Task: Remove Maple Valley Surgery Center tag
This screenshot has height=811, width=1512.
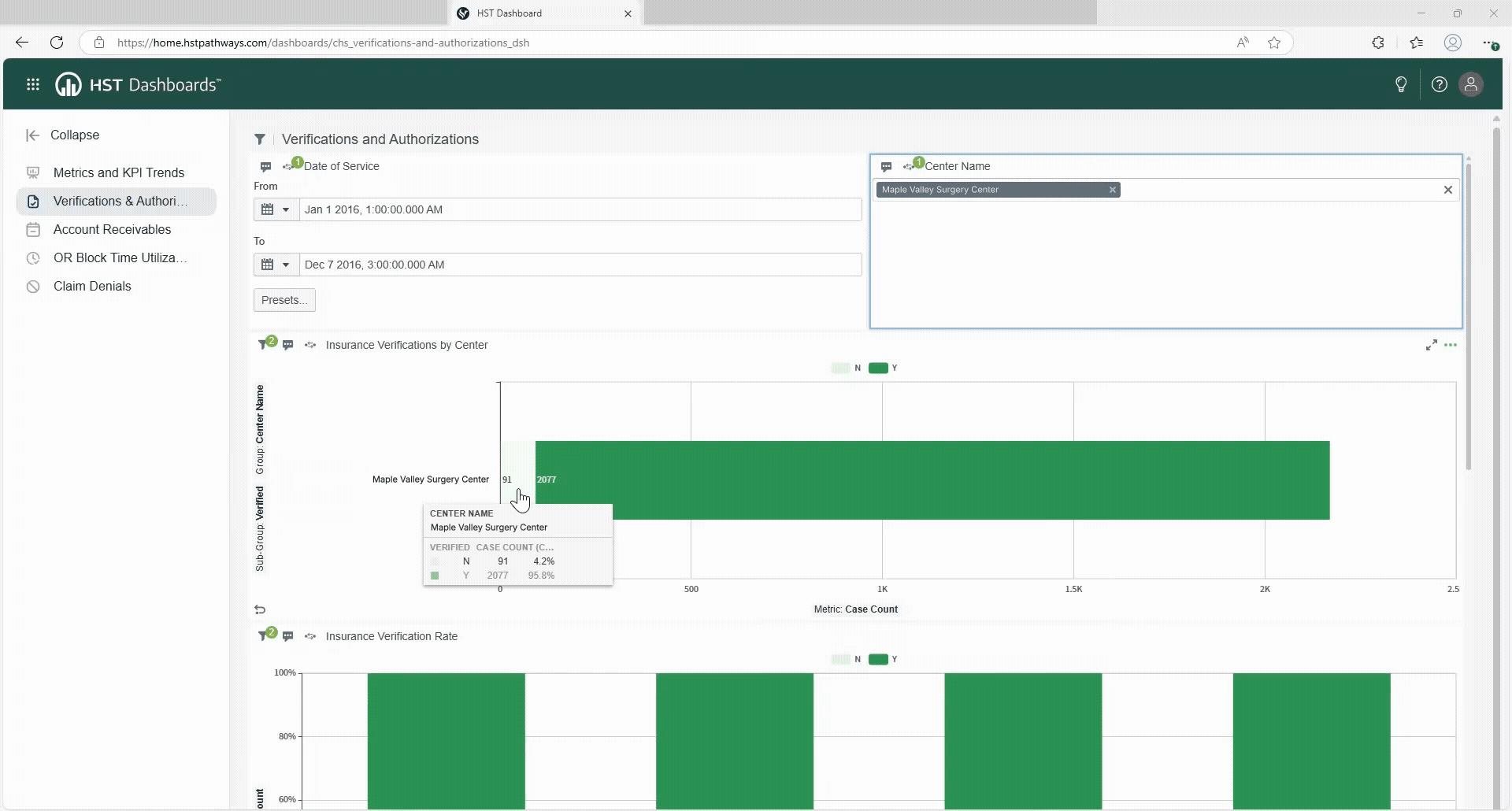Action: point(1113,190)
